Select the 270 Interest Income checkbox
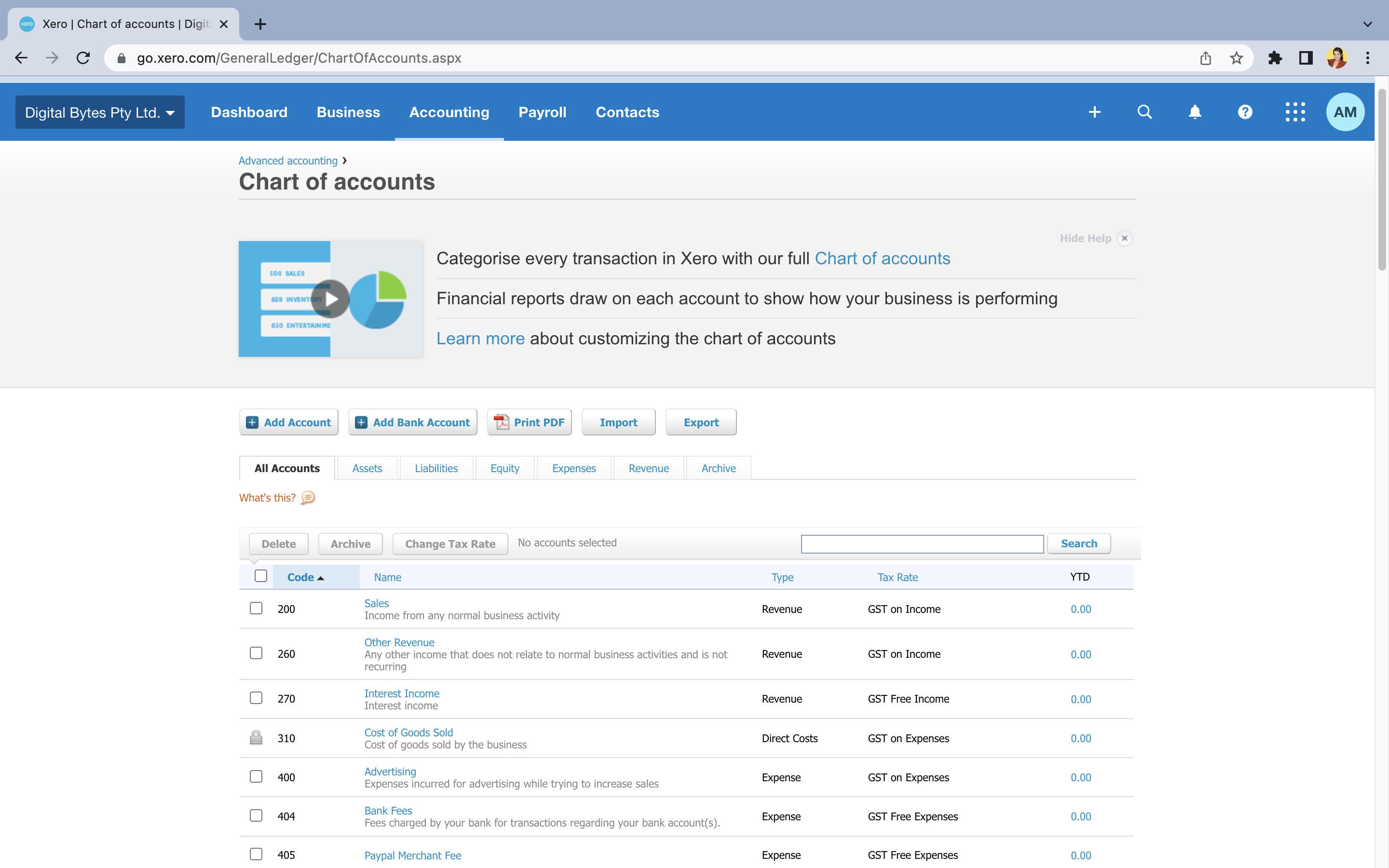Image resolution: width=1389 pixels, height=868 pixels. [x=256, y=697]
